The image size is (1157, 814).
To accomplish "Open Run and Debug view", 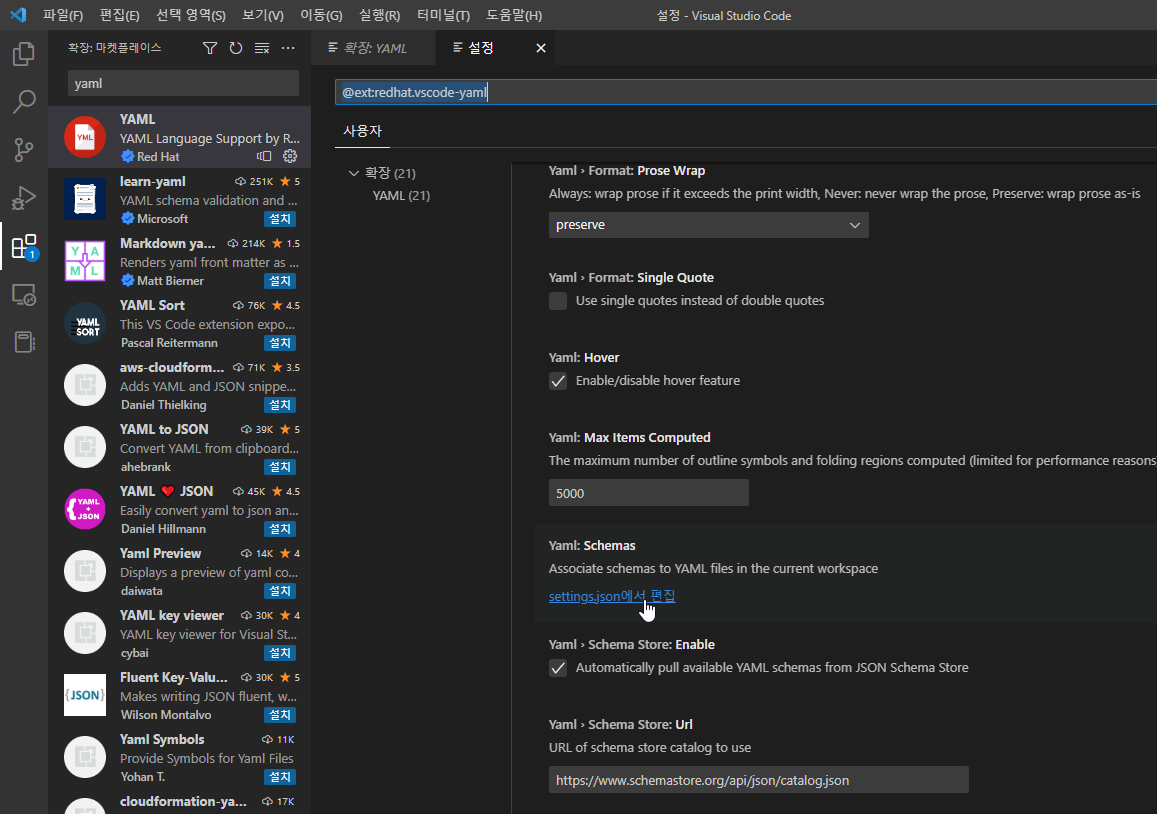I will 24,198.
